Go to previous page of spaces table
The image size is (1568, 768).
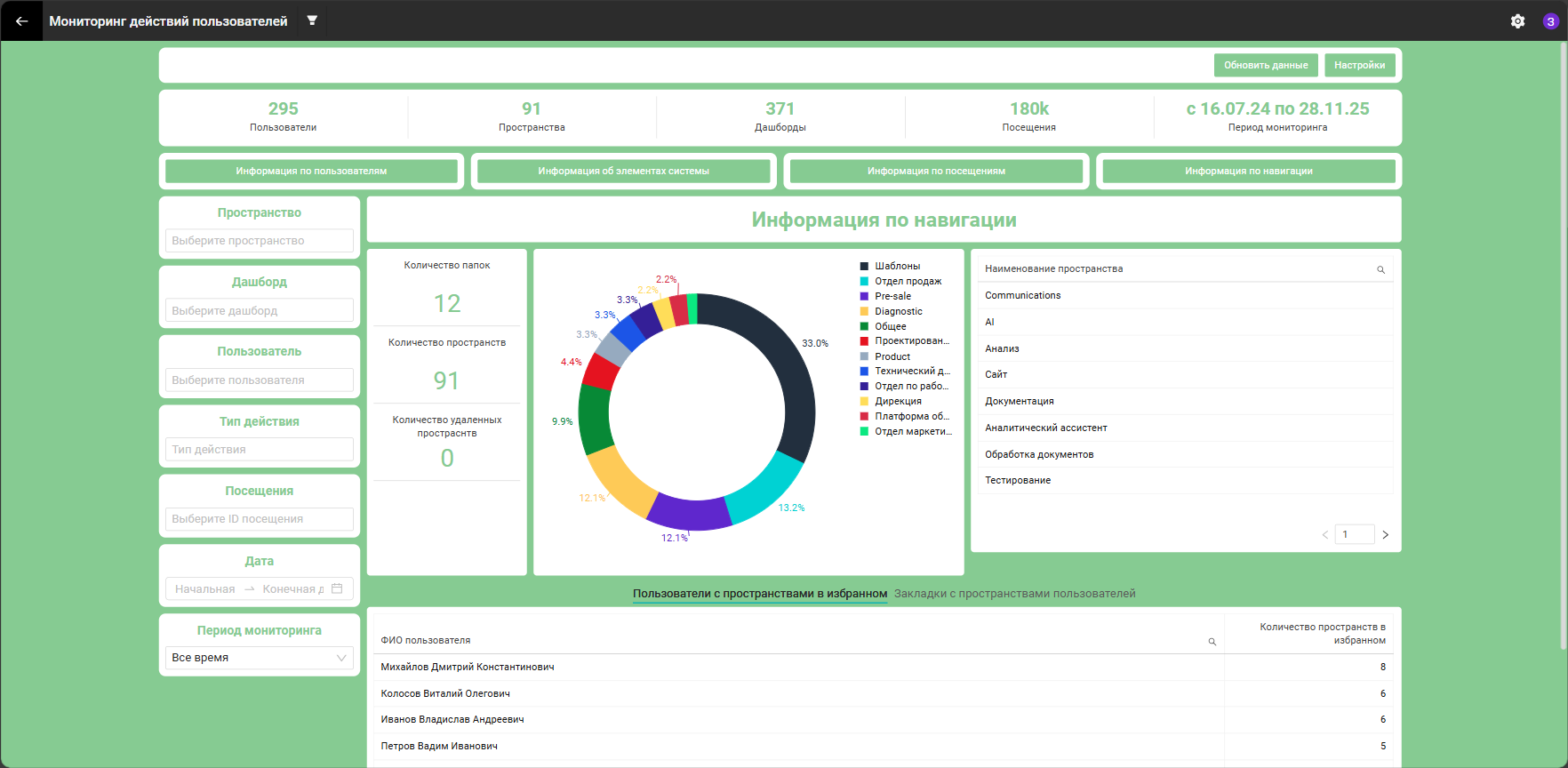tap(1324, 534)
